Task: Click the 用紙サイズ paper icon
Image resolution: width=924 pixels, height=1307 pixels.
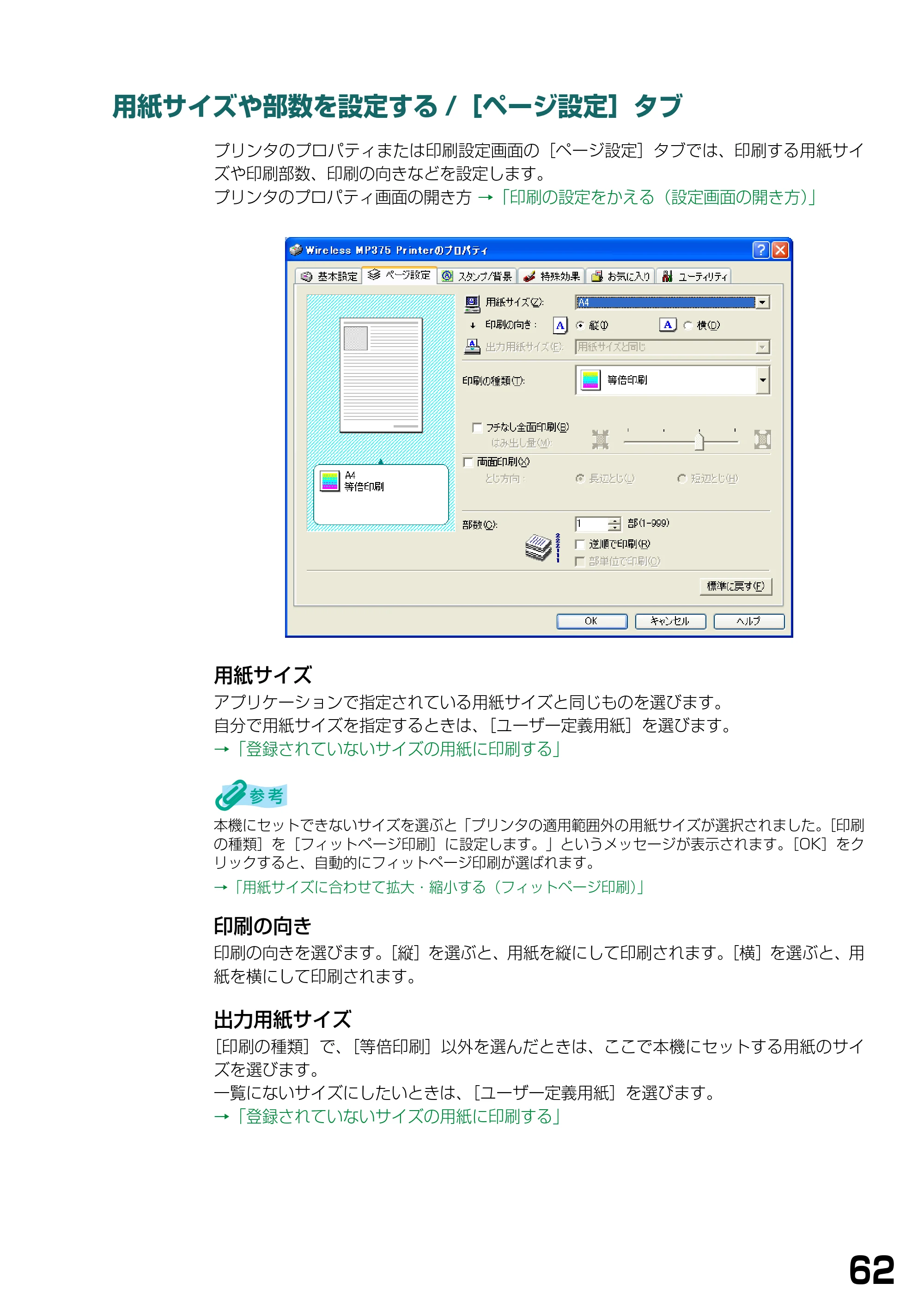Action: (x=472, y=303)
